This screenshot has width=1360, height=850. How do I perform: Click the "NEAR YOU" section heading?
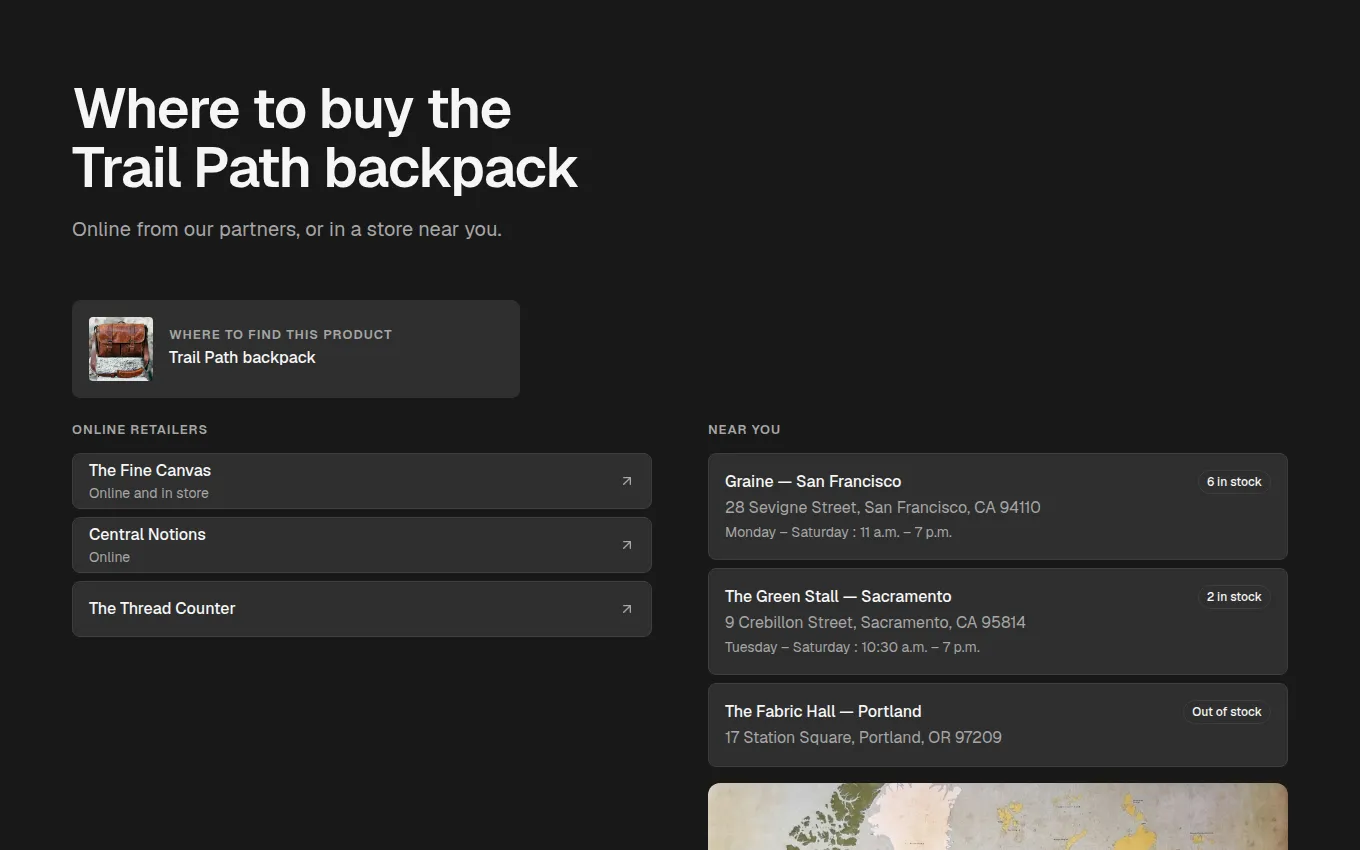pos(744,429)
